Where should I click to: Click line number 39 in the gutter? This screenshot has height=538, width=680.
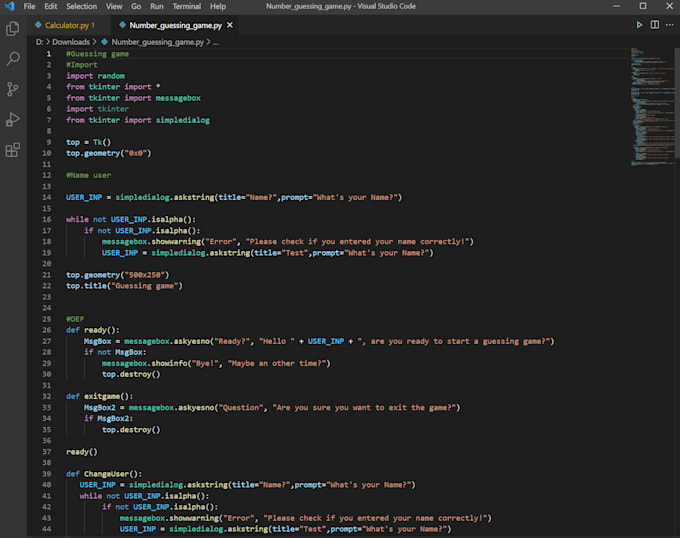click(47, 474)
